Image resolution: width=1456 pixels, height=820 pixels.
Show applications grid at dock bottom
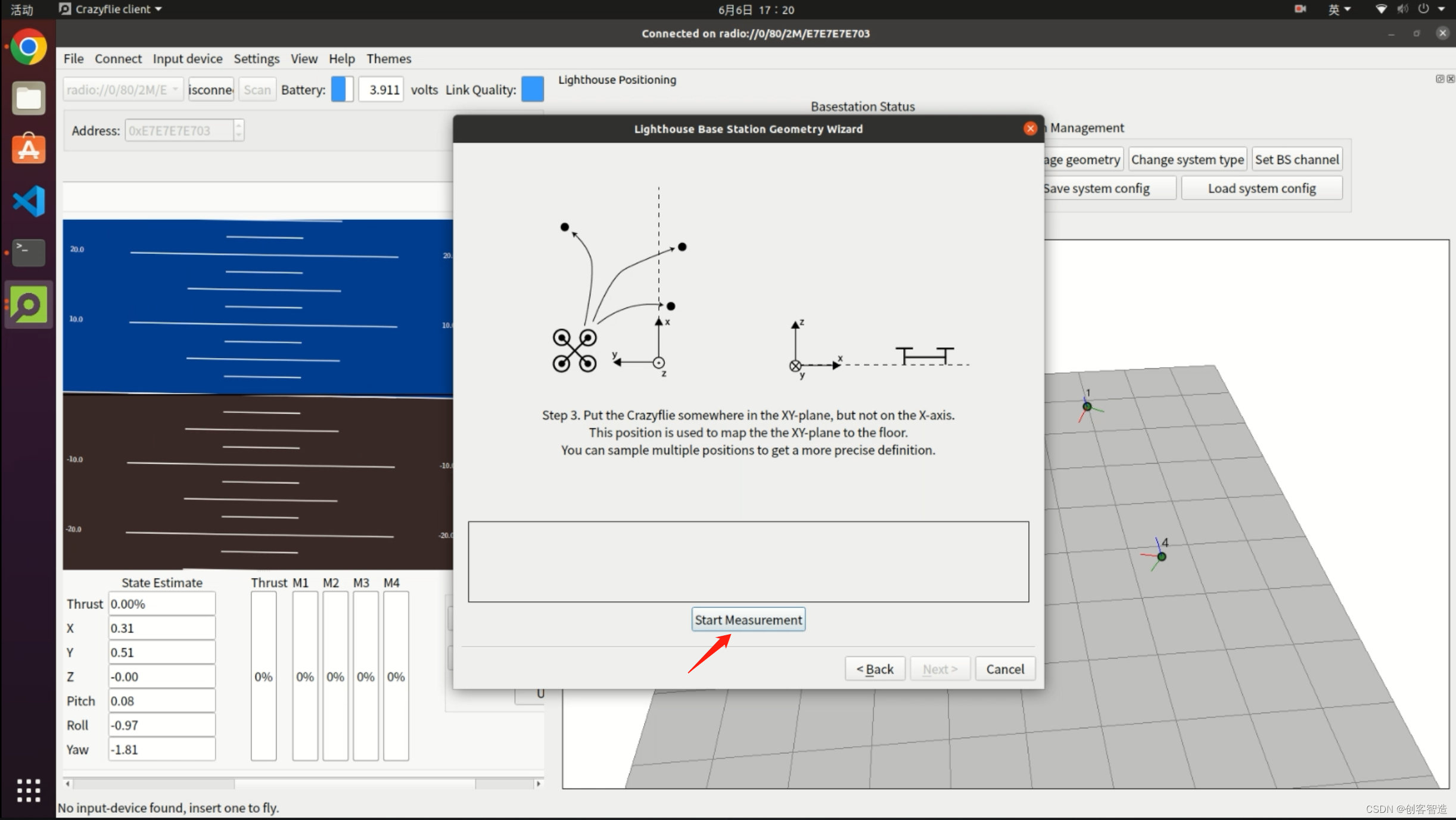pos(28,790)
